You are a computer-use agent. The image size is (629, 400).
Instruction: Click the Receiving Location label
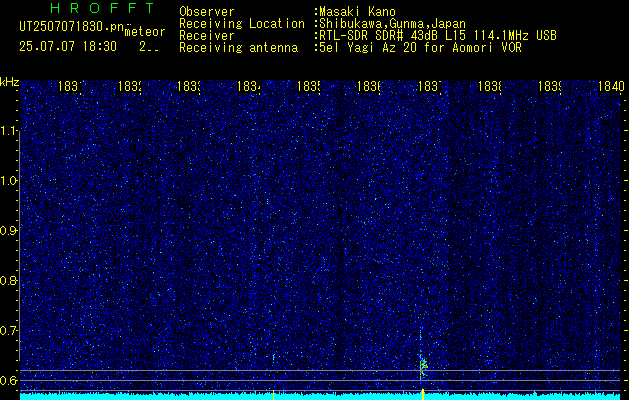tap(242, 24)
